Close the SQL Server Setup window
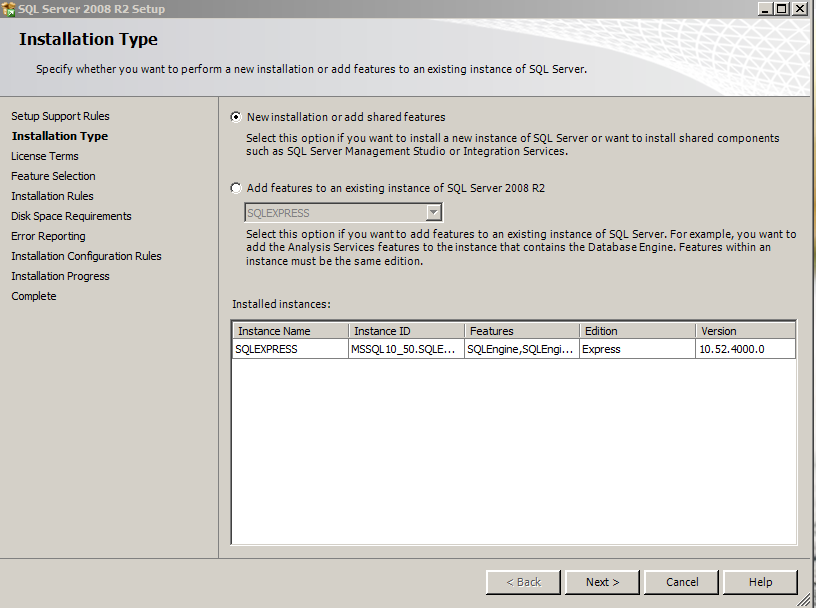 pos(799,9)
